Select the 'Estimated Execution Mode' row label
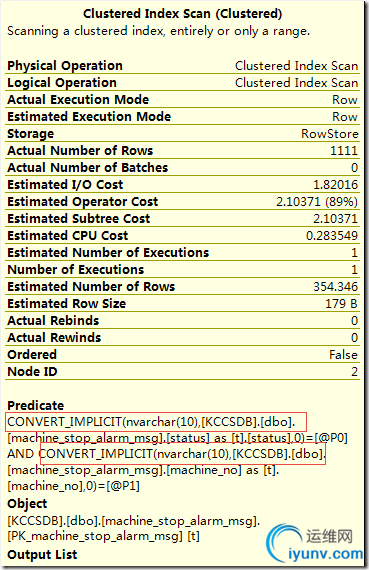369x570 pixels. pos(89,116)
